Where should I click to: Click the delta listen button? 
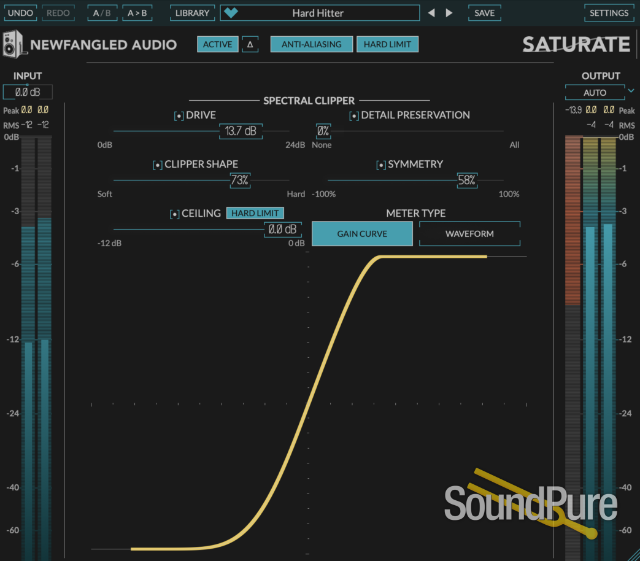tap(250, 44)
